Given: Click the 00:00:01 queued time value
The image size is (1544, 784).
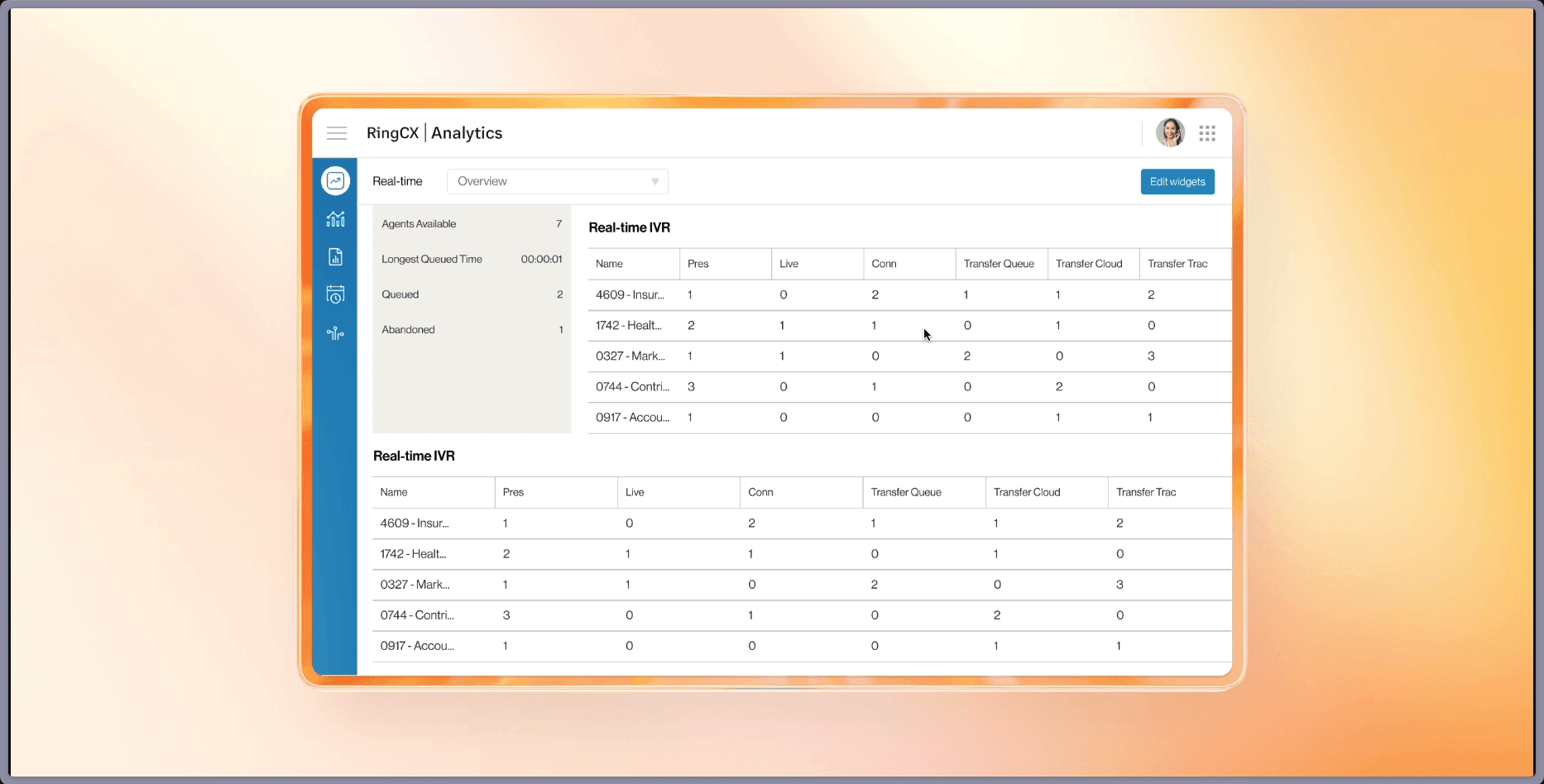Looking at the screenshot, I should (541, 259).
